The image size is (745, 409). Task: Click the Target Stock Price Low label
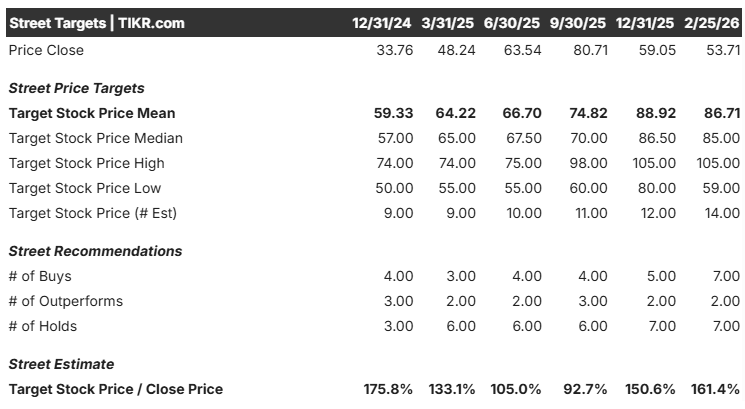point(85,188)
